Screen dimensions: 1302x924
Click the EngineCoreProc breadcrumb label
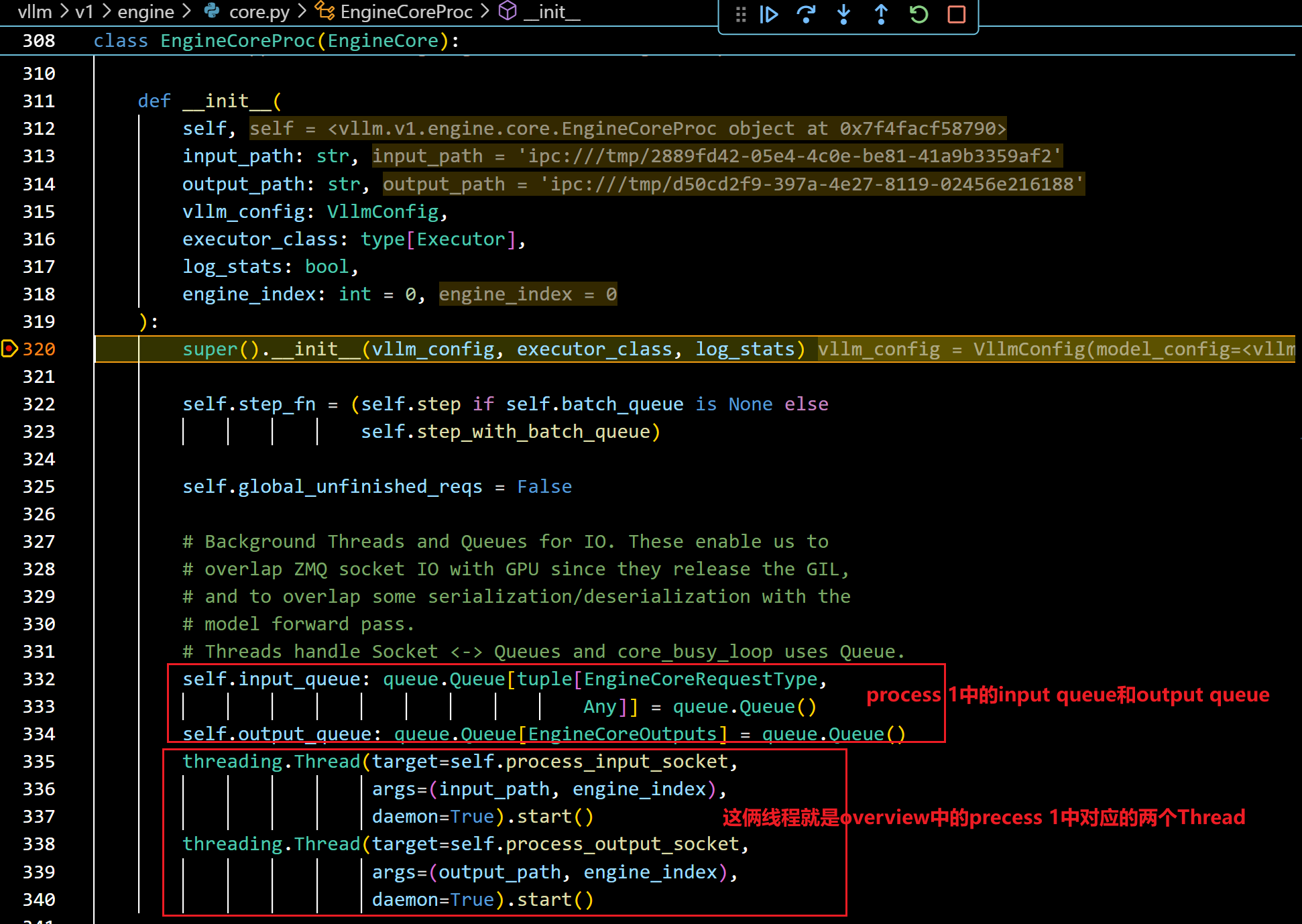(x=406, y=11)
